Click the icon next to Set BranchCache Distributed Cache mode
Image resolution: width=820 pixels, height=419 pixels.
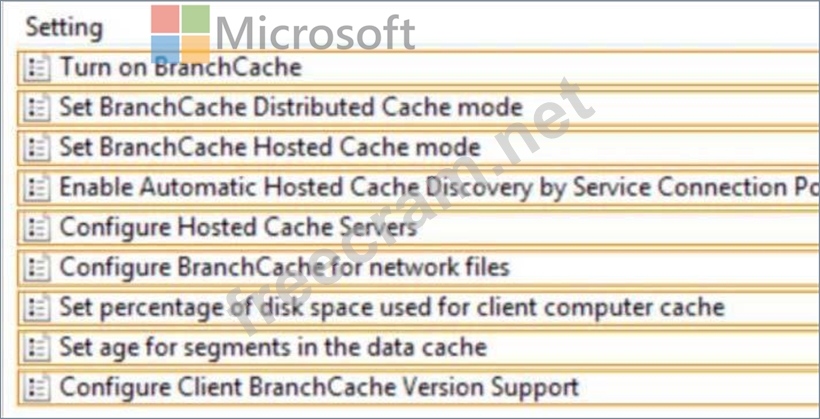click(x=37, y=108)
